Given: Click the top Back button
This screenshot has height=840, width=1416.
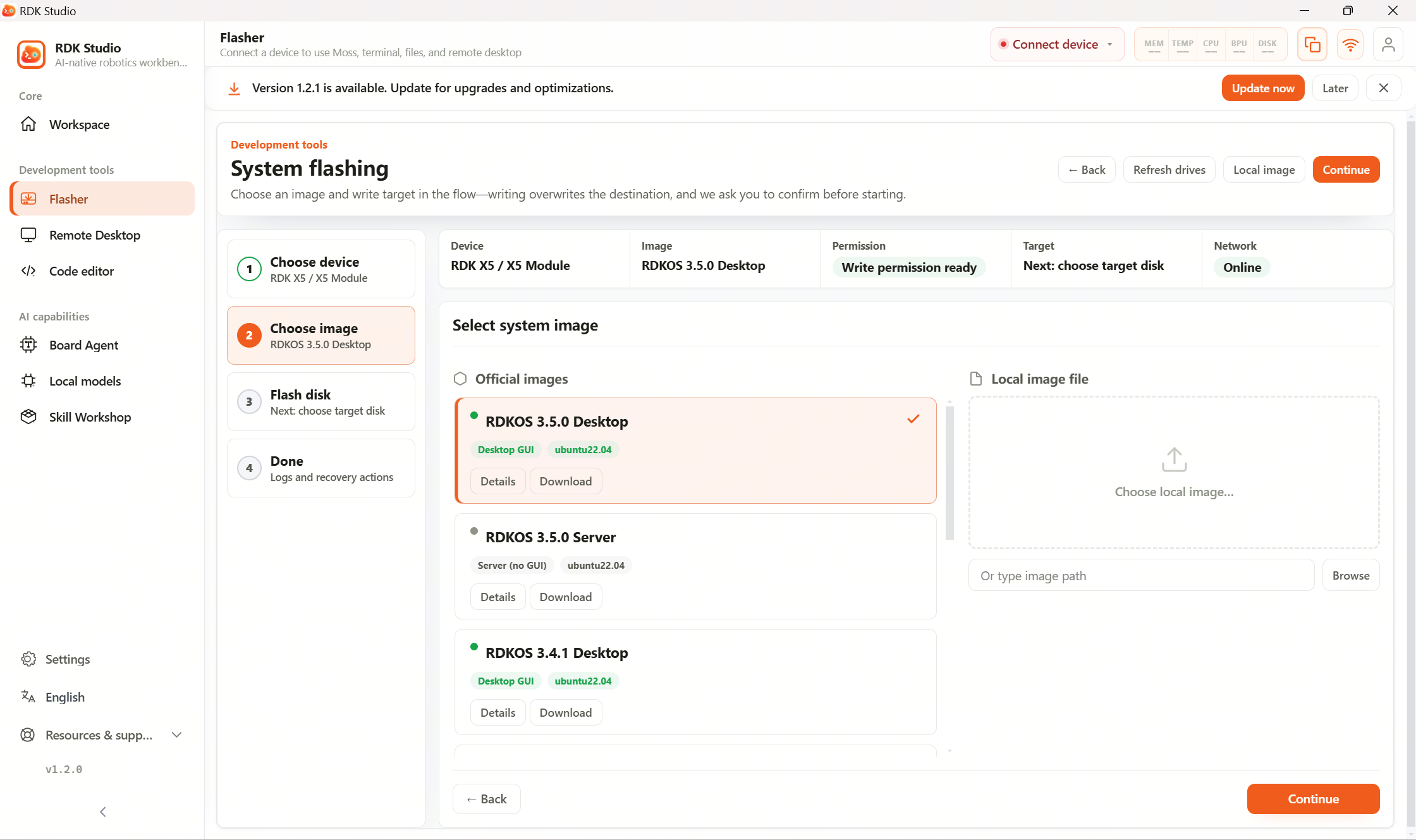Looking at the screenshot, I should coord(1087,169).
